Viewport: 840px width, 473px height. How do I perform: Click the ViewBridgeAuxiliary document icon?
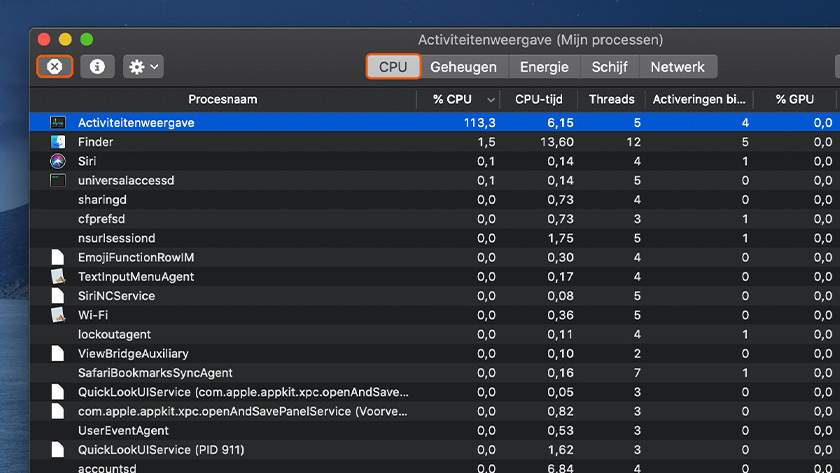[58, 354]
